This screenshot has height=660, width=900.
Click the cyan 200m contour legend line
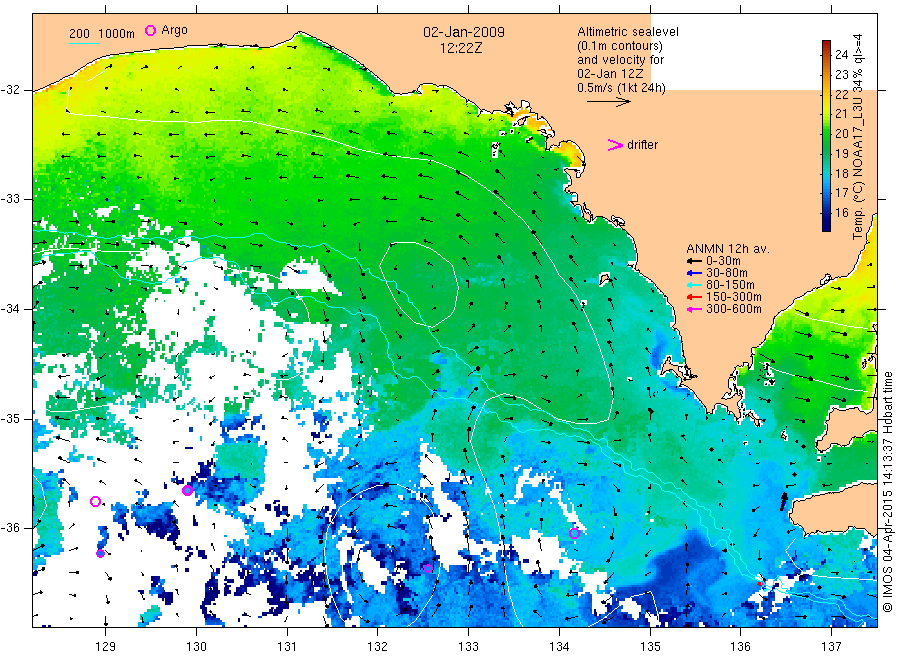(x=84, y=43)
